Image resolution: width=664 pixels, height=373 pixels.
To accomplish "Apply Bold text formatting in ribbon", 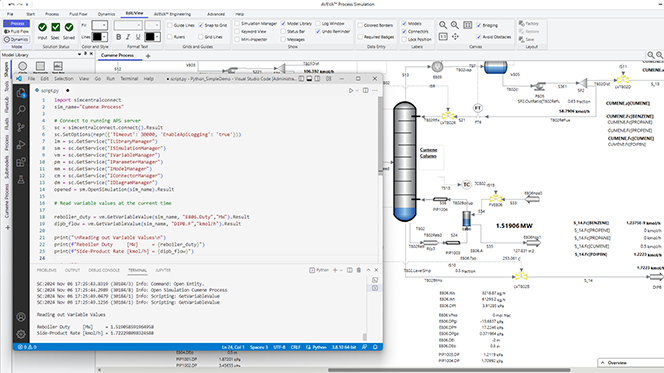I will [119, 37].
